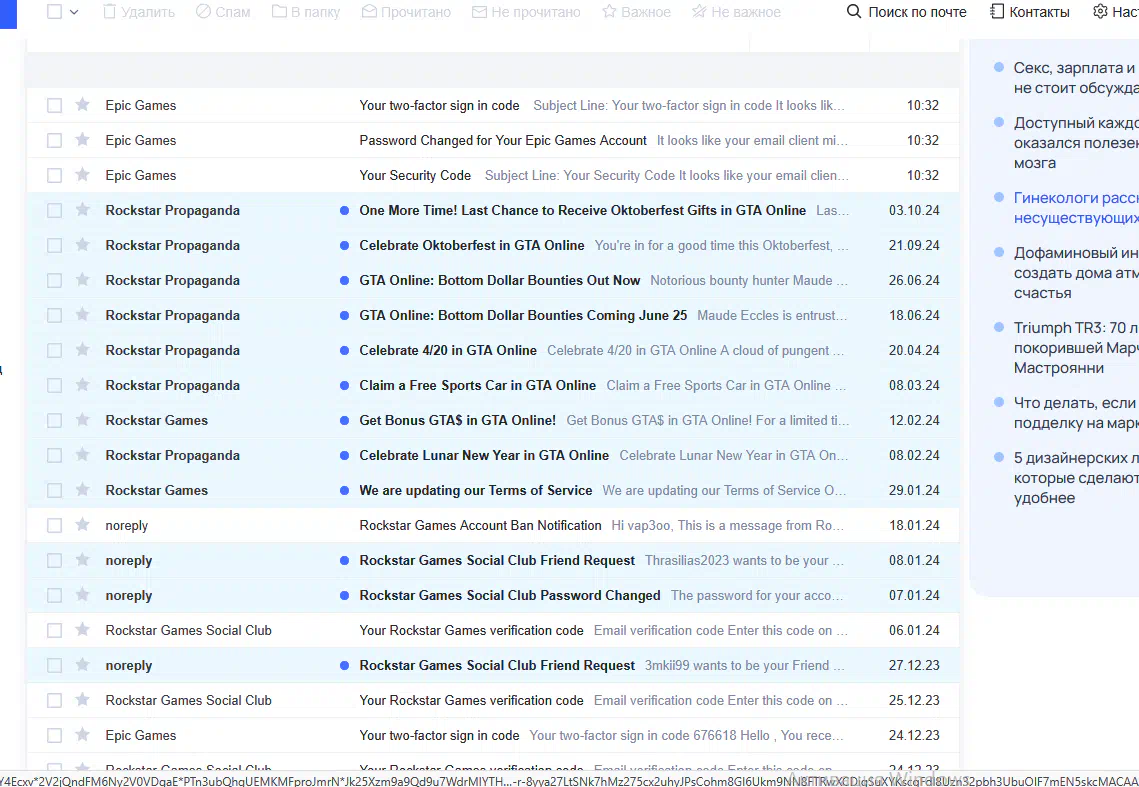This screenshot has height=787, width=1139.
Task: Open '5 дизайнерских' news headline
Action: click(x=1076, y=477)
